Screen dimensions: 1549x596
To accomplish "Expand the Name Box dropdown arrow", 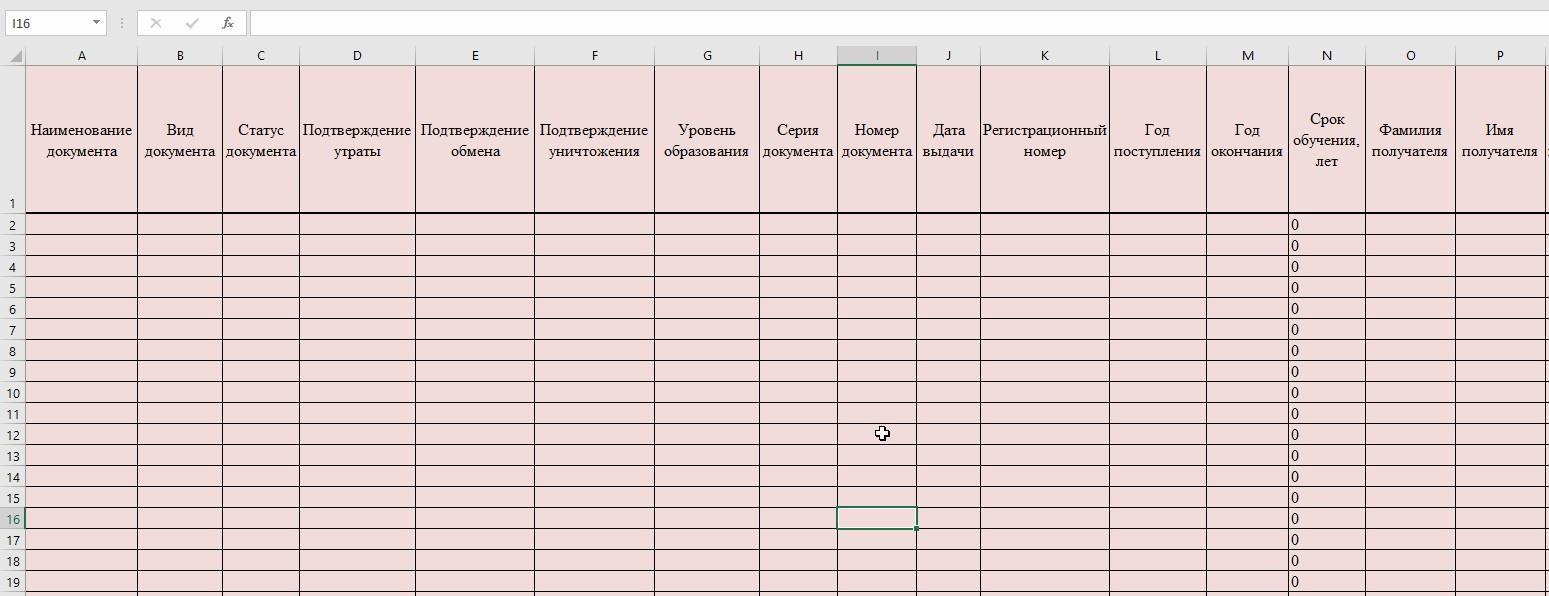I will [x=96, y=23].
